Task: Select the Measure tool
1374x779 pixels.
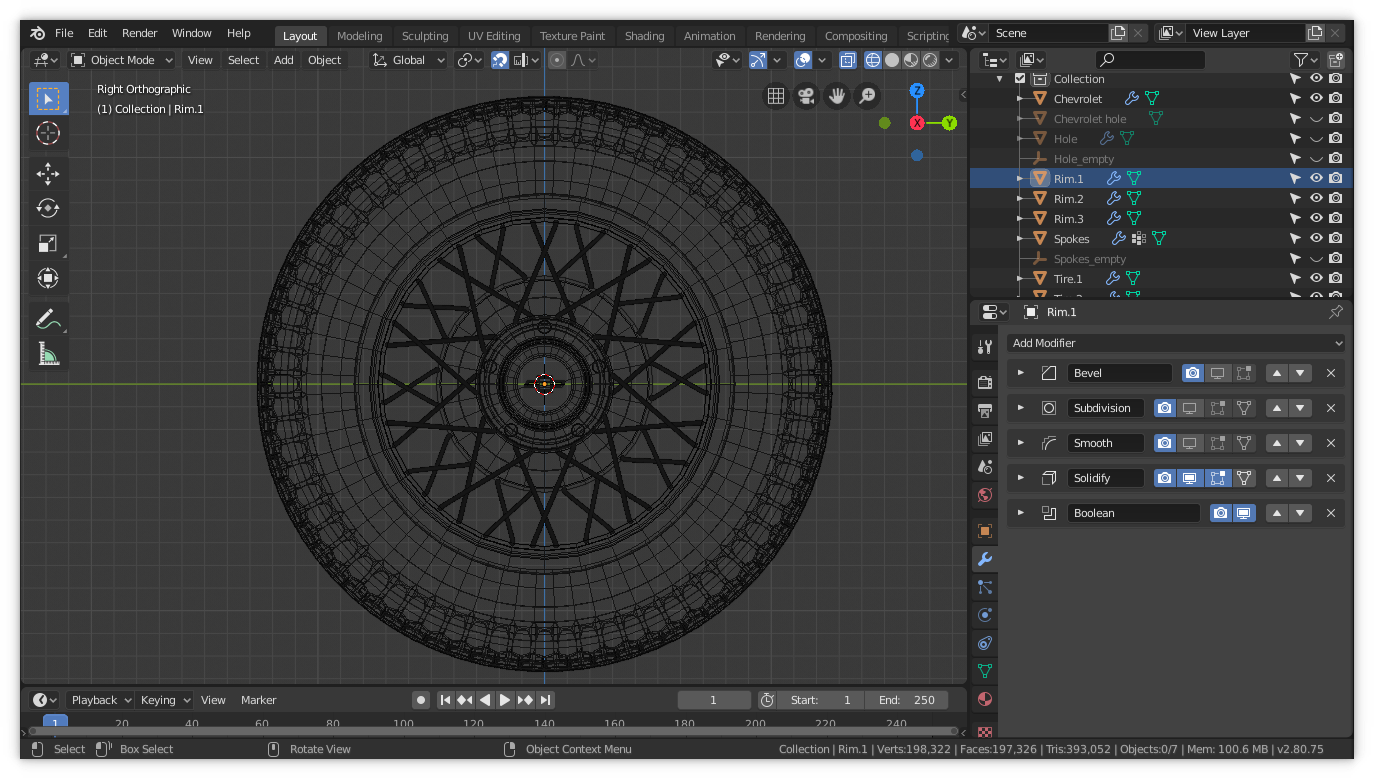Action: pyautogui.click(x=48, y=353)
